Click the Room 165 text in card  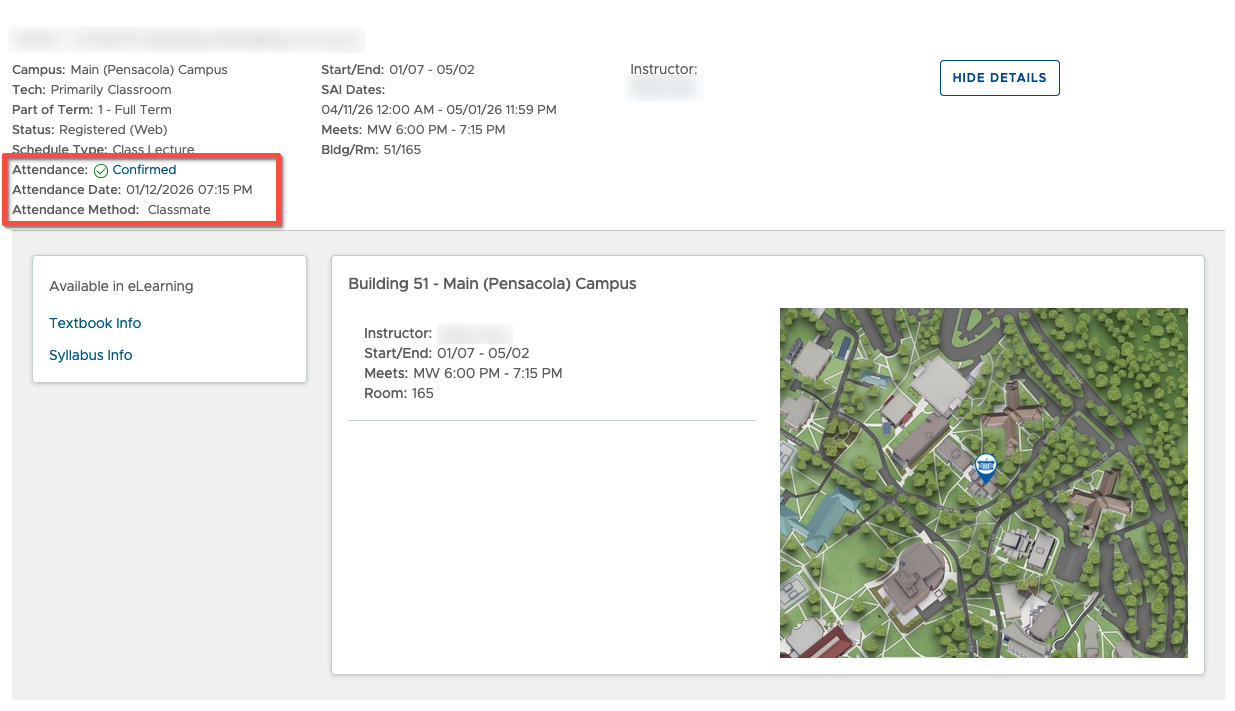point(398,393)
